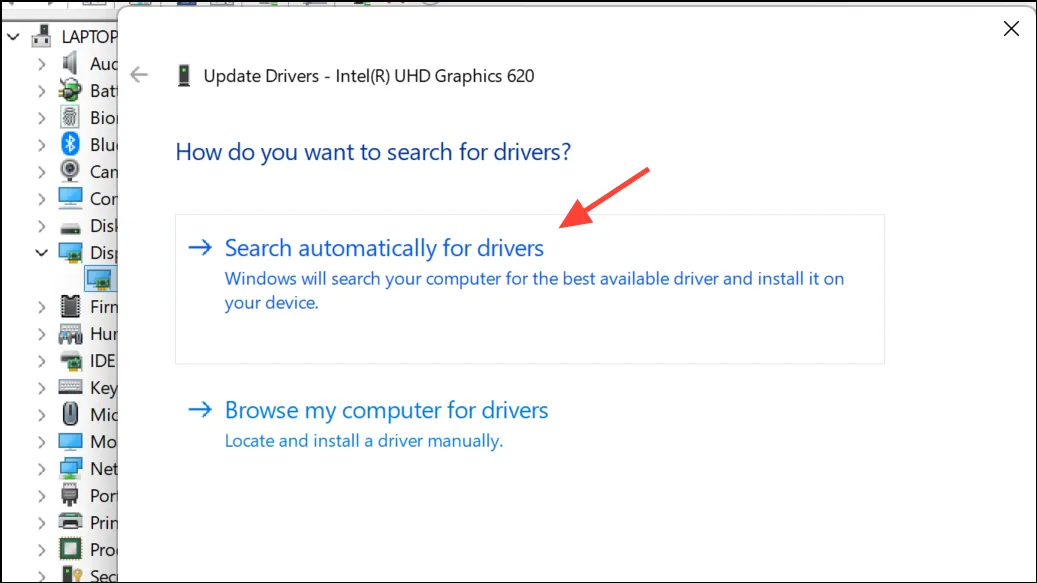
Task: Select the "LAPTOP" root label text
Action: click(x=89, y=37)
